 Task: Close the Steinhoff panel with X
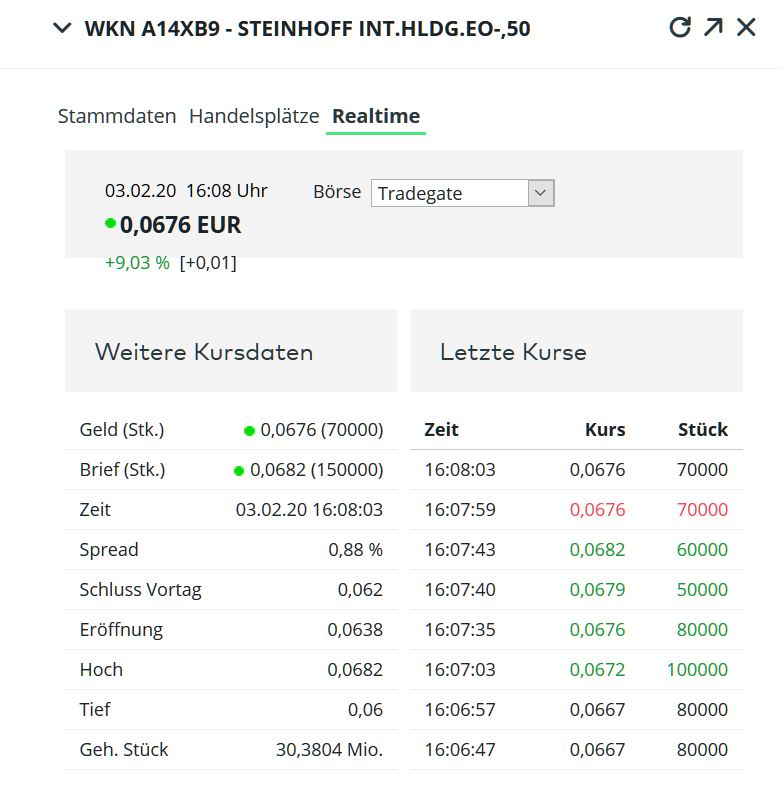(x=746, y=28)
